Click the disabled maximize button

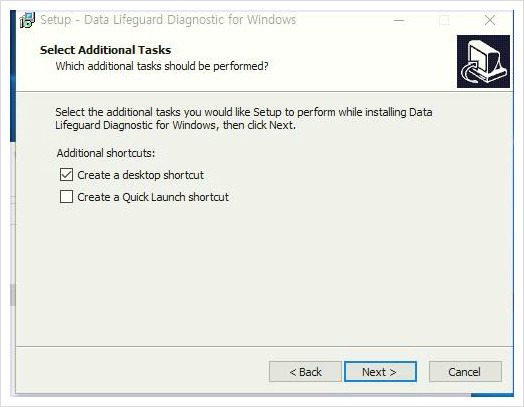click(444, 20)
